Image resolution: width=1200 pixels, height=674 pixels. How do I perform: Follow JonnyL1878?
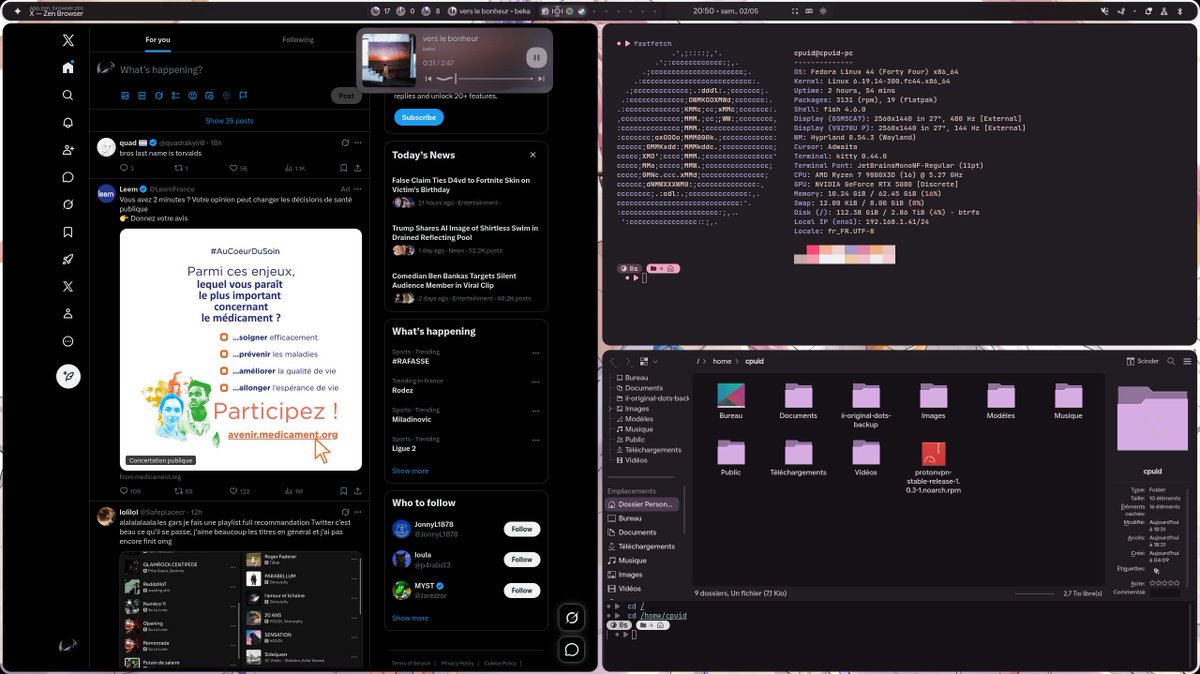click(x=522, y=529)
